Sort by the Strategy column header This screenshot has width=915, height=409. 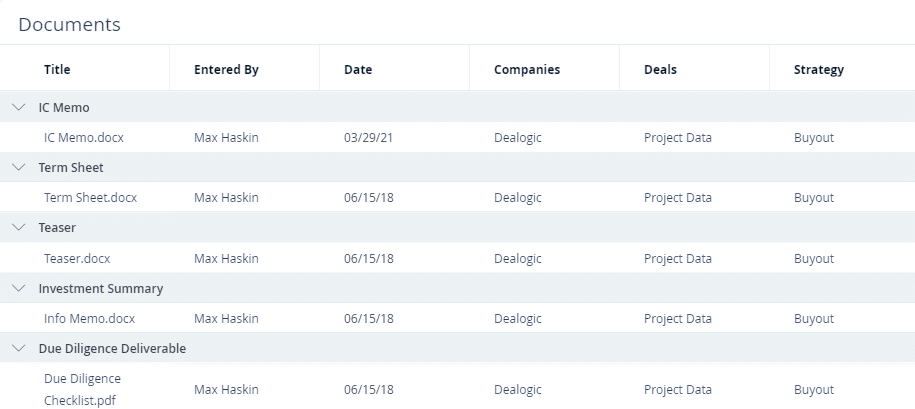pyautogui.click(x=819, y=69)
